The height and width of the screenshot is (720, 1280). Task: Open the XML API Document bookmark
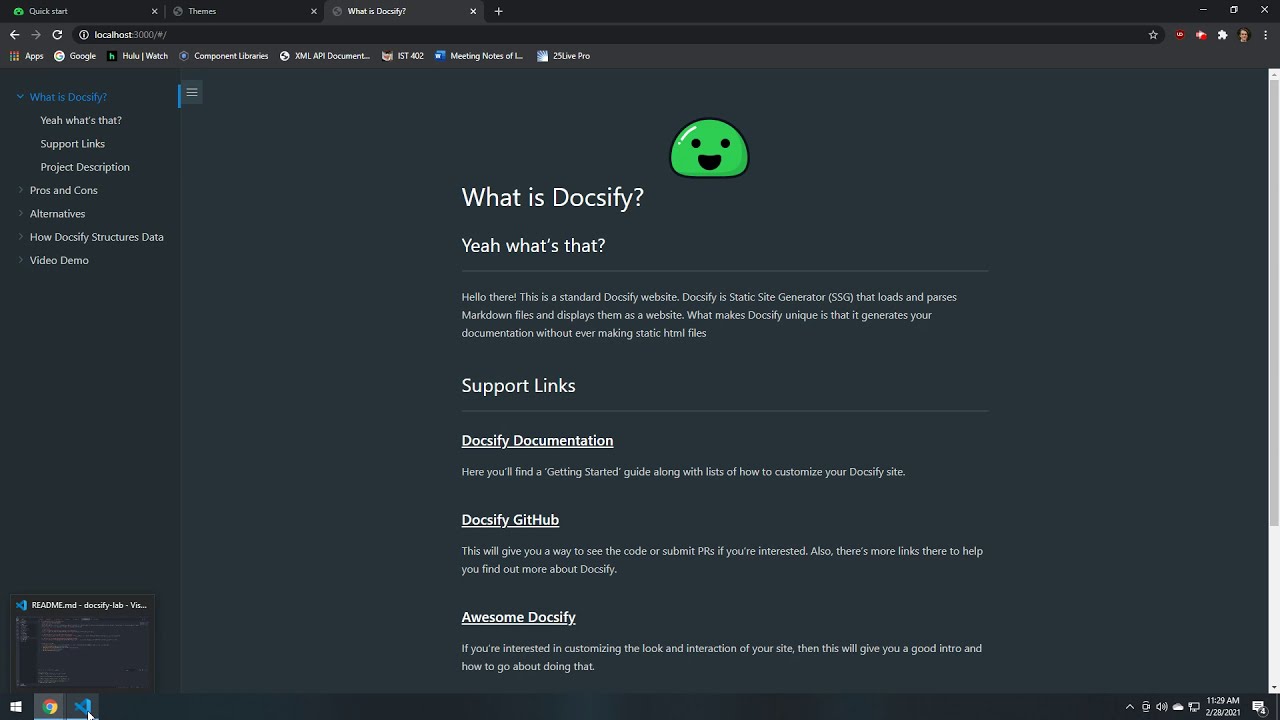coord(325,56)
